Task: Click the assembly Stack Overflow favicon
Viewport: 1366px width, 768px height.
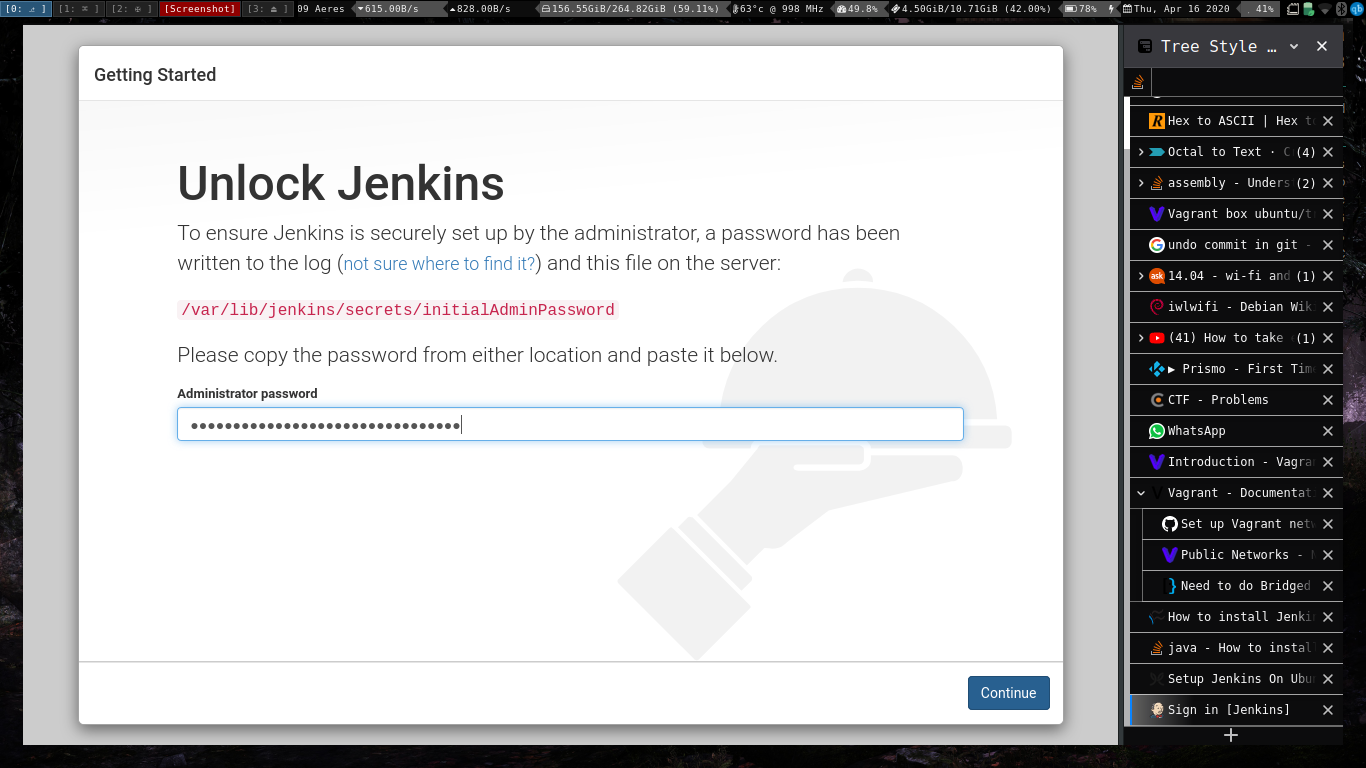Action: click(x=1157, y=183)
